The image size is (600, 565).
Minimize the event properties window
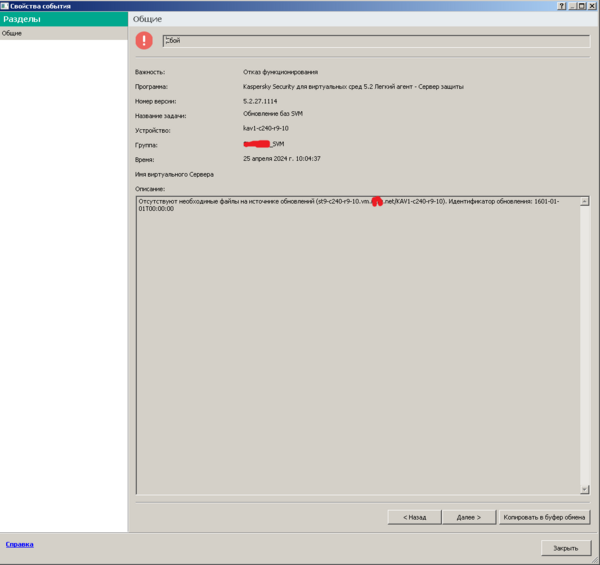coord(572,6)
